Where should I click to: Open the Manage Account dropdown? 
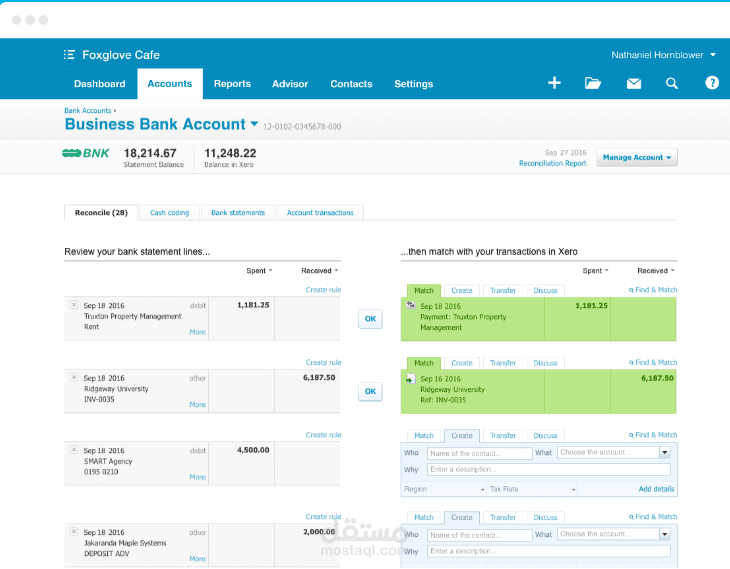point(636,157)
